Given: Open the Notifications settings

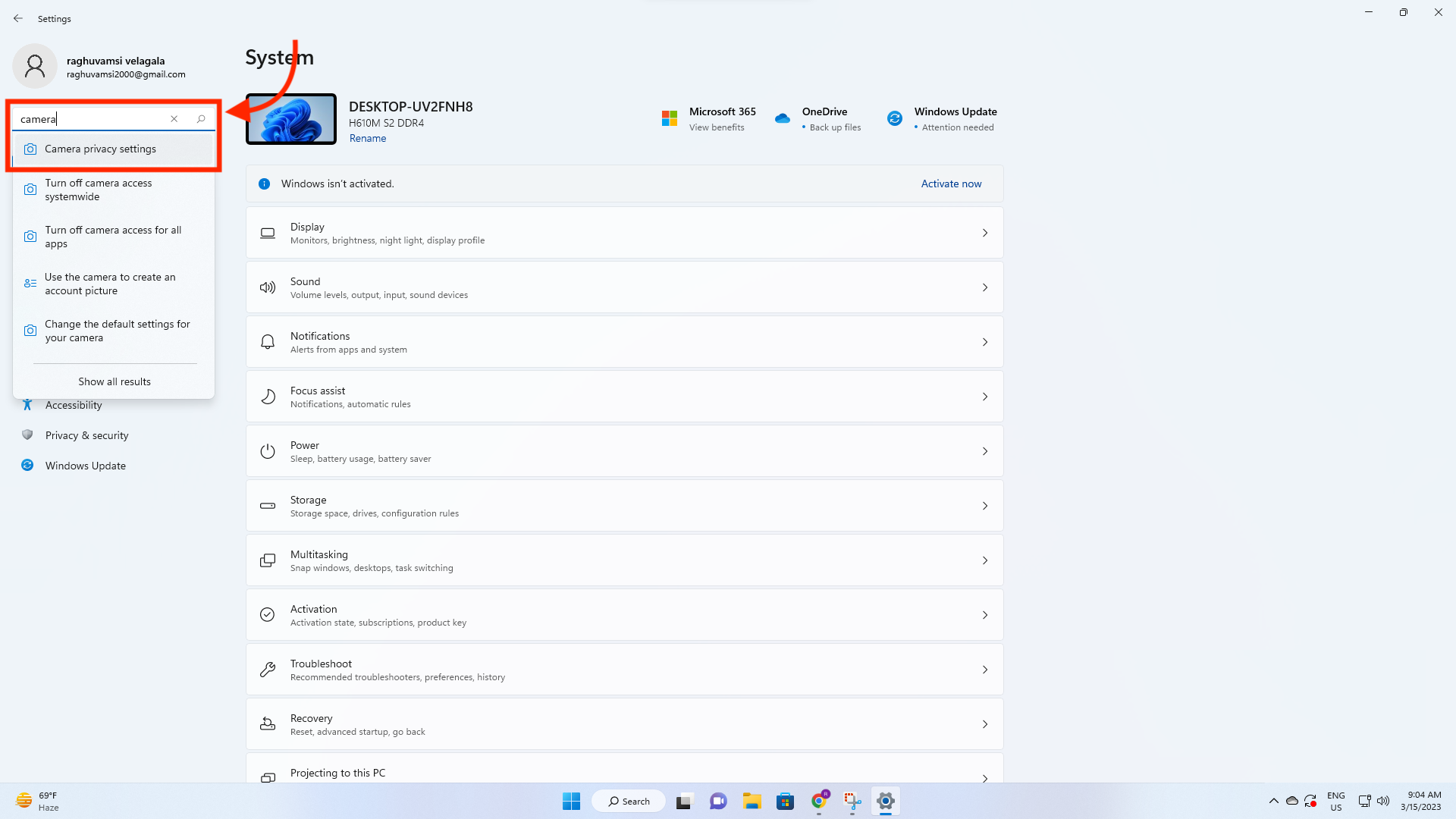Looking at the screenshot, I should point(623,341).
